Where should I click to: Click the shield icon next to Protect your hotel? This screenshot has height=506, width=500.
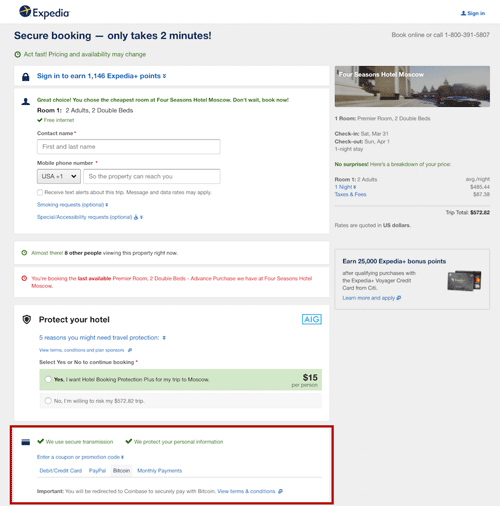pyautogui.click(x=27, y=320)
